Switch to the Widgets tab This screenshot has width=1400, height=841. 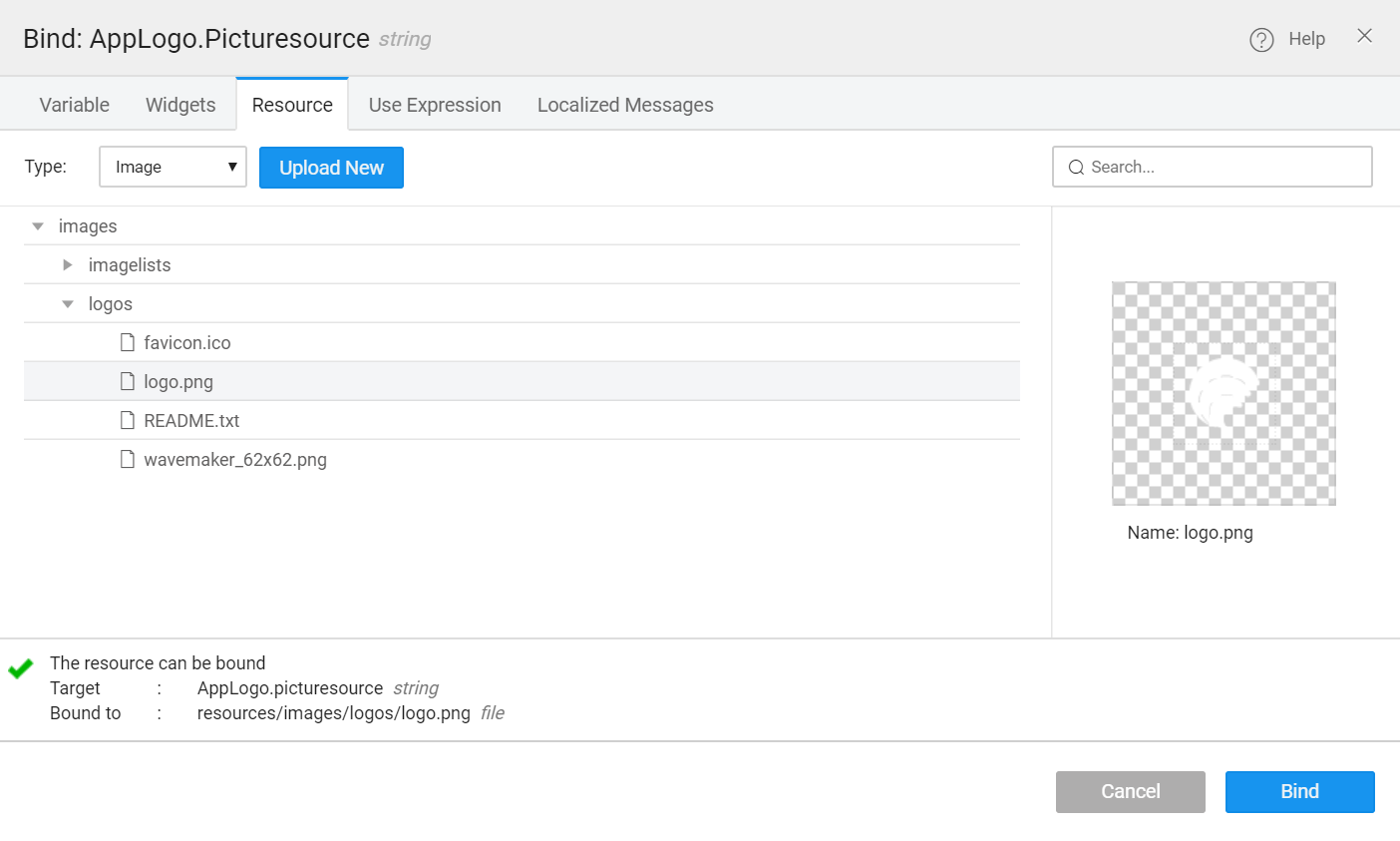[x=179, y=104]
